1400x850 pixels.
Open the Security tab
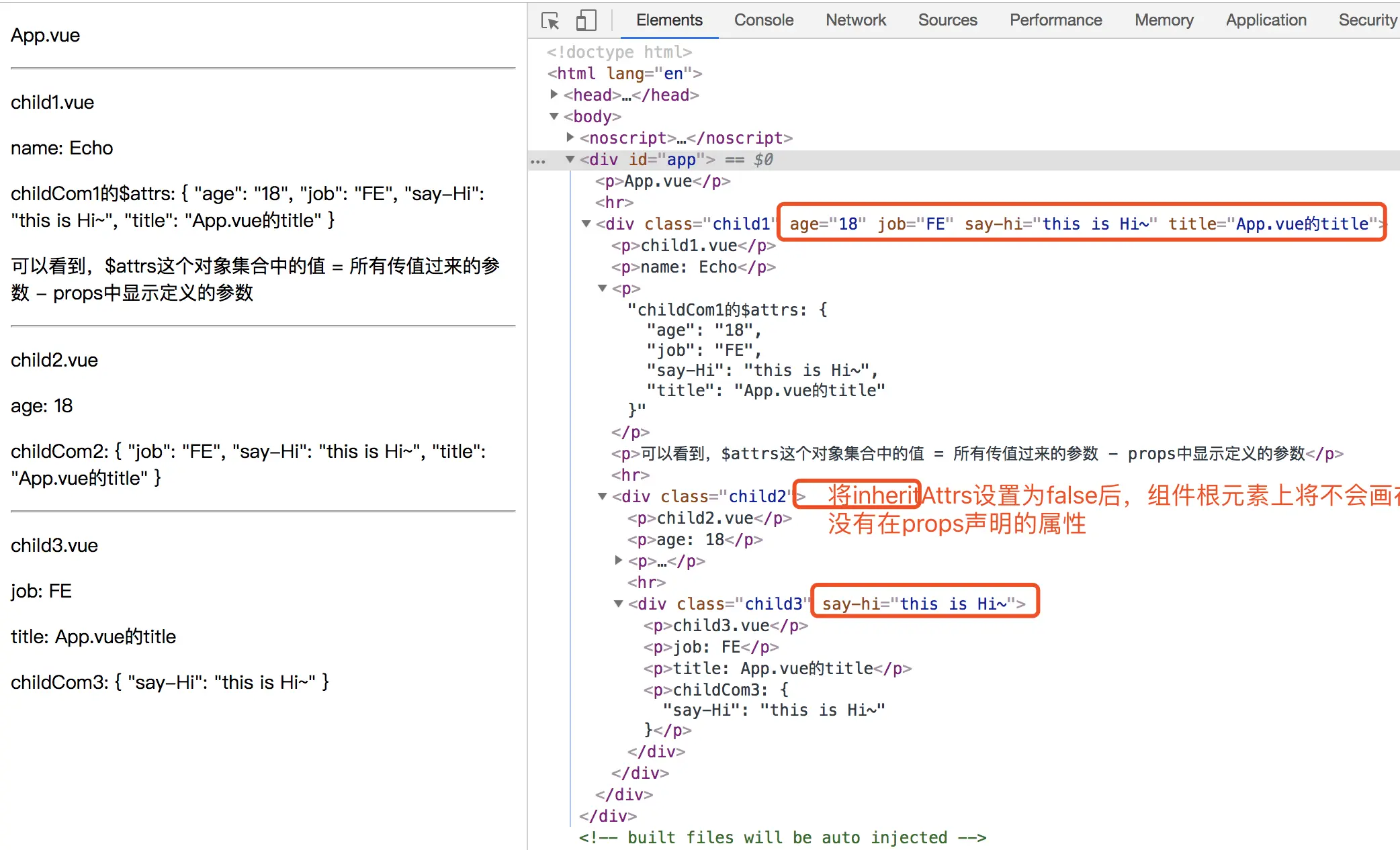pos(1366,20)
